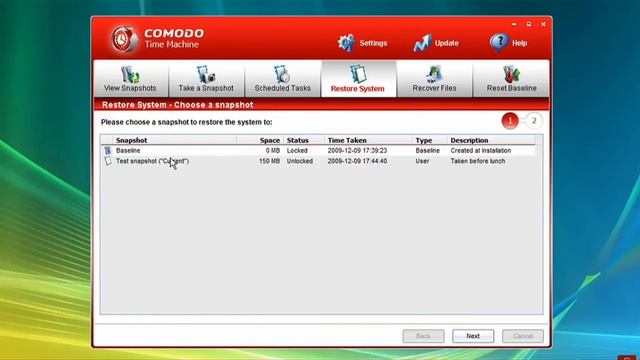This screenshot has height=360, width=640.
Task: Switch to Take a Snapshot tab label
Action: (206, 88)
